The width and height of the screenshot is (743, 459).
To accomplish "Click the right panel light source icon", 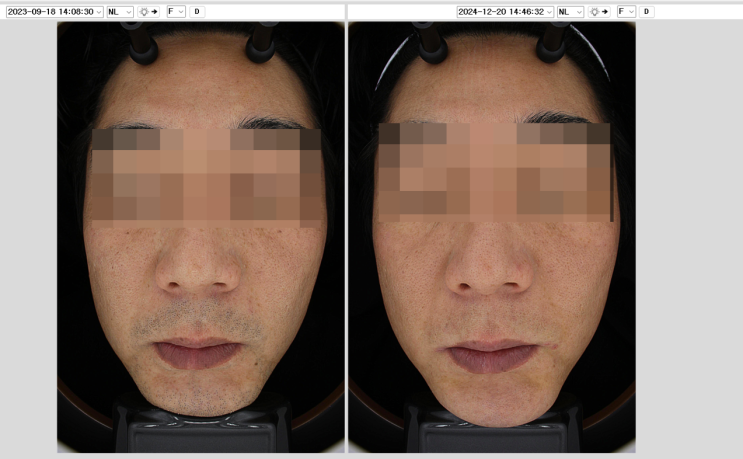I will pyautogui.click(x=599, y=12).
